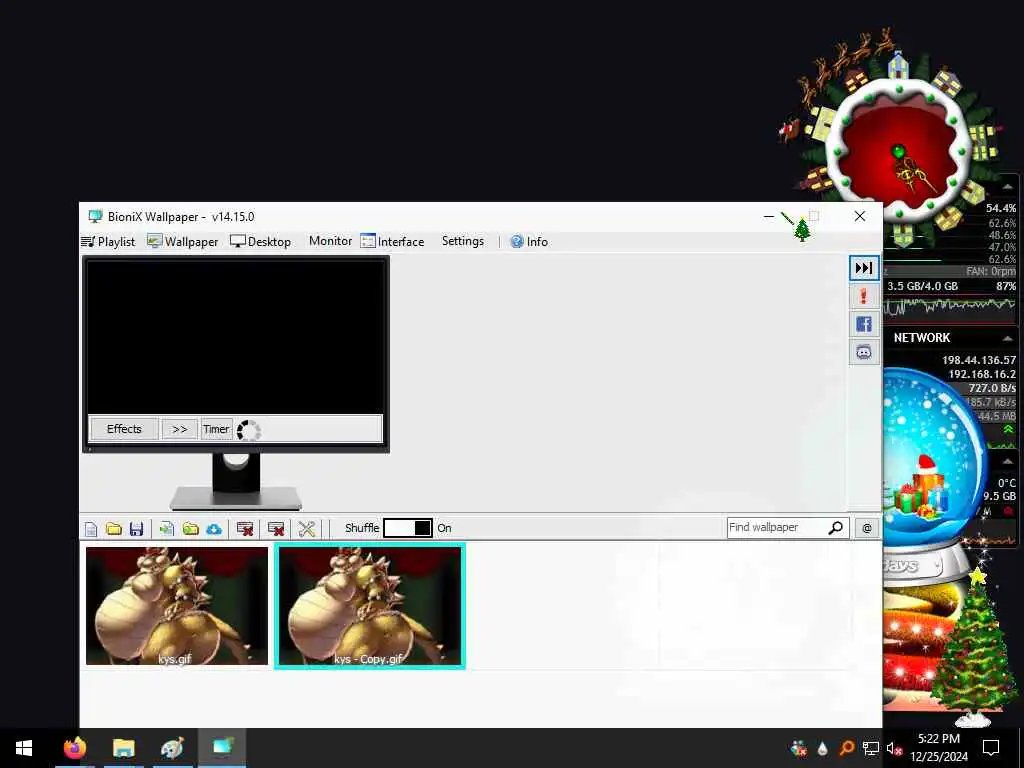
Task: Open the notification center icon
Action: 991,748
